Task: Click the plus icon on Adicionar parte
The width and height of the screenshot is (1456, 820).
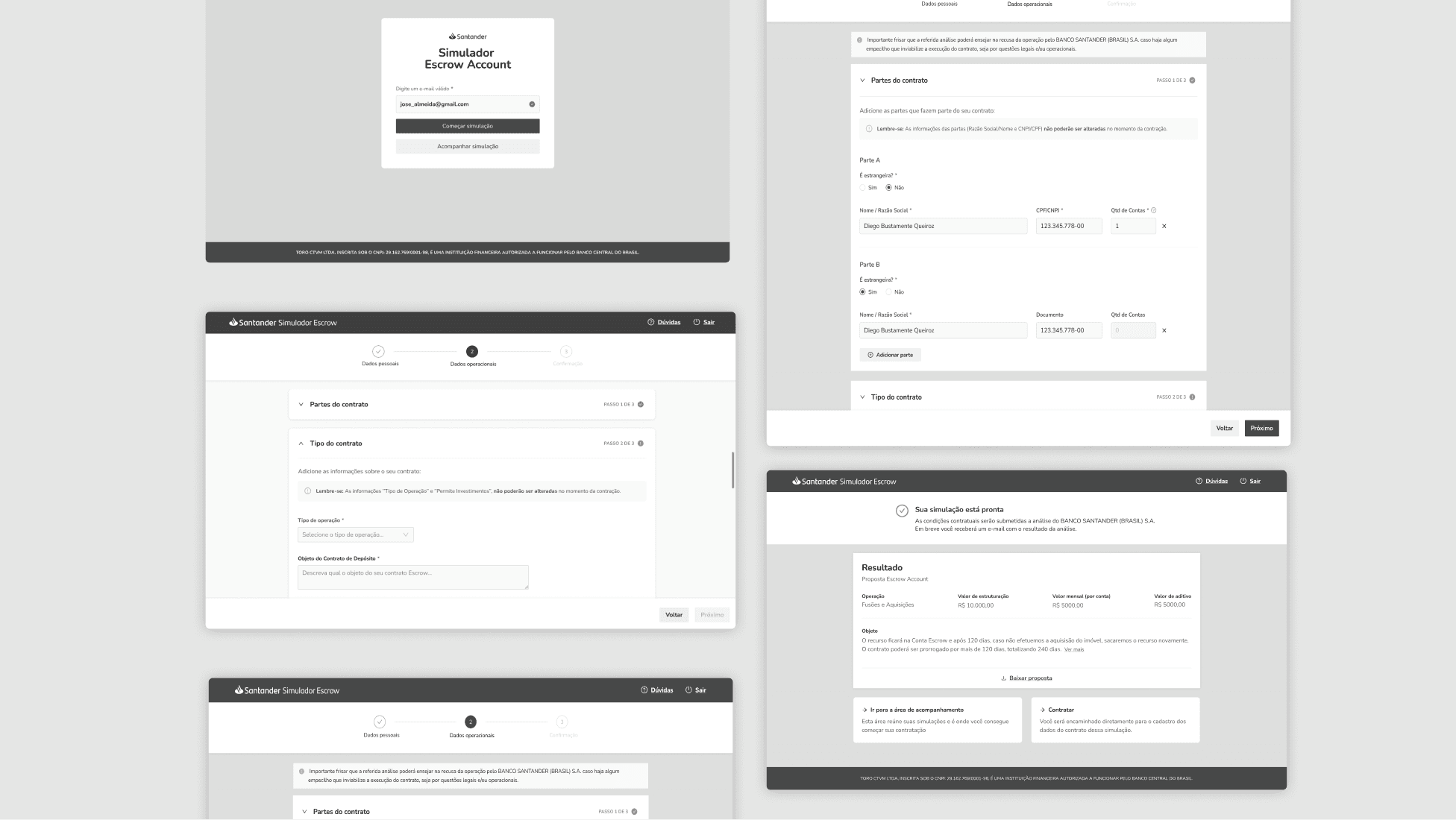Action: pos(870,355)
